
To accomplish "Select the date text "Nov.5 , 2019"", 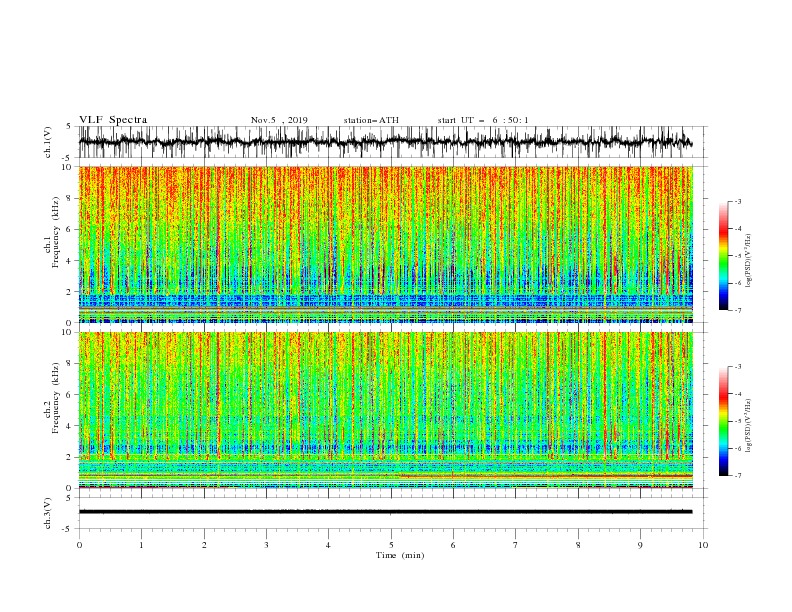I will pyautogui.click(x=279, y=120).
